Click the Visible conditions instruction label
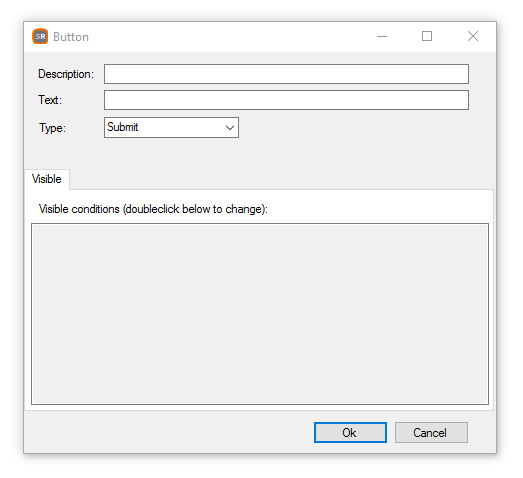This screenshot has height=478, width=523. [x=153, y=209]
